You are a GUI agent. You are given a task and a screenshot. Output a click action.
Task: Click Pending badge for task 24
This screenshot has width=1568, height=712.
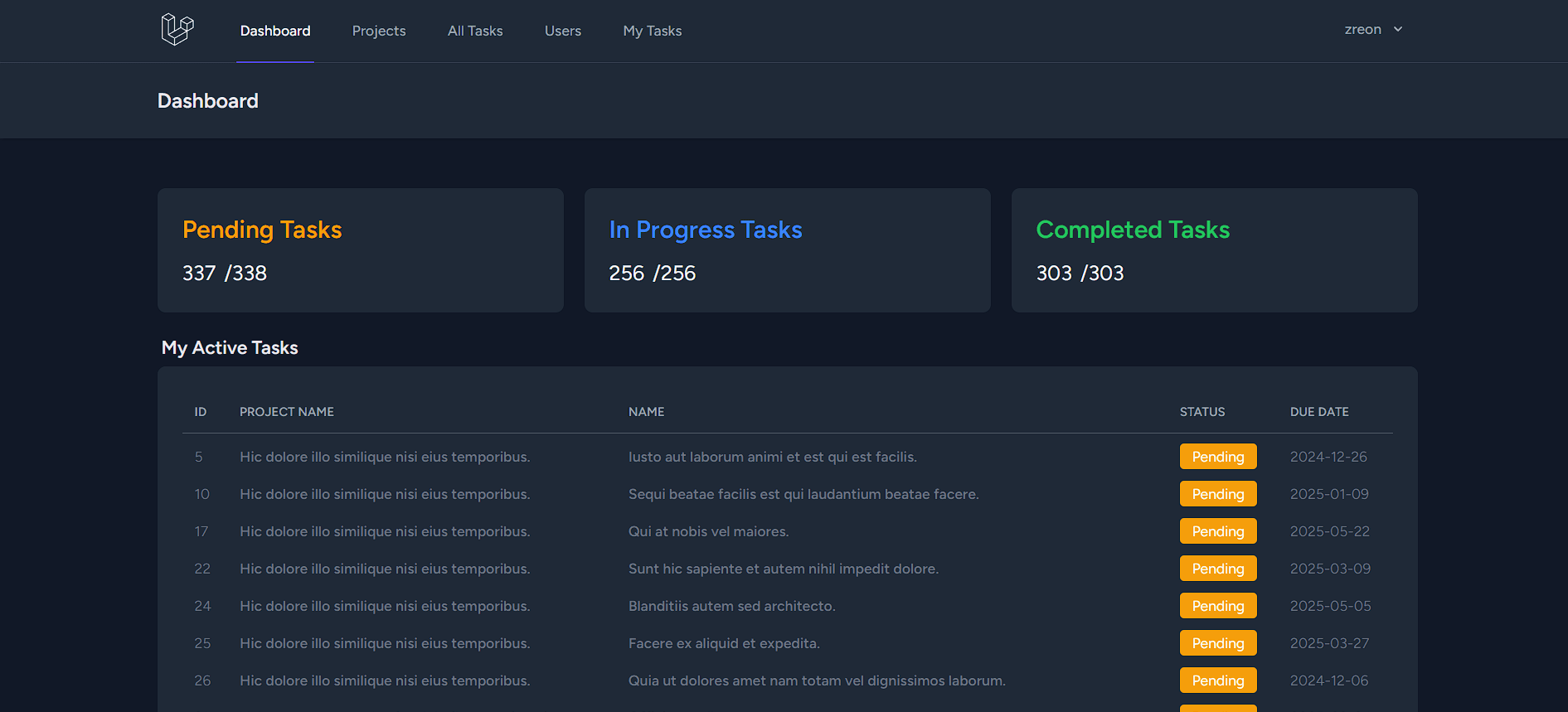coord(1218,606)
